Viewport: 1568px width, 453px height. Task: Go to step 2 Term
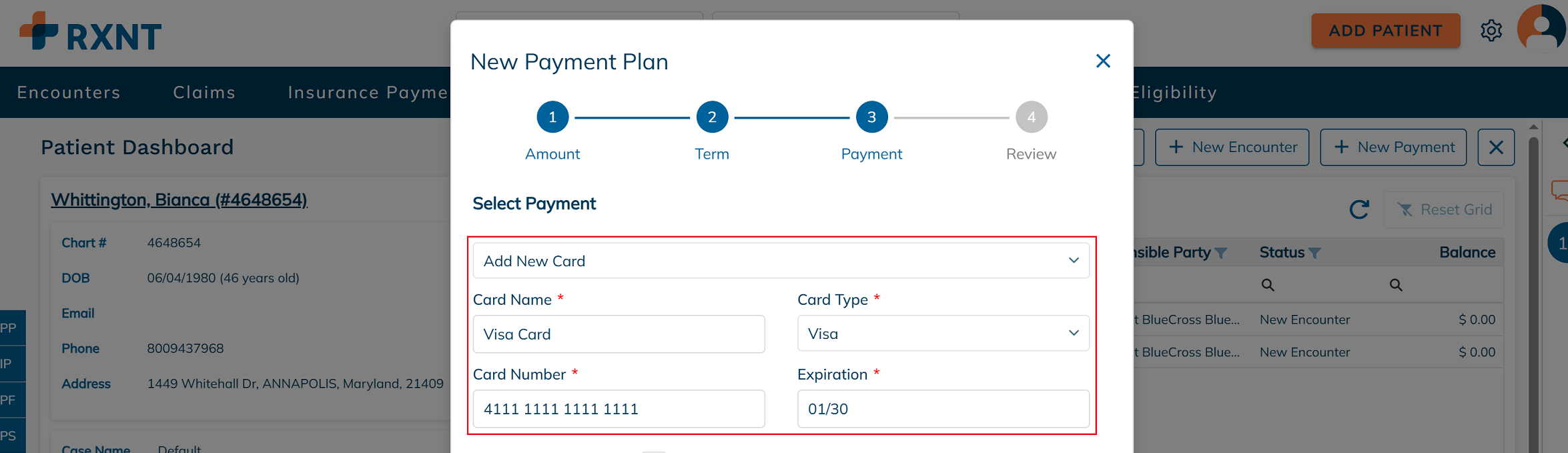pyautogui.click(x=712, y=117)
